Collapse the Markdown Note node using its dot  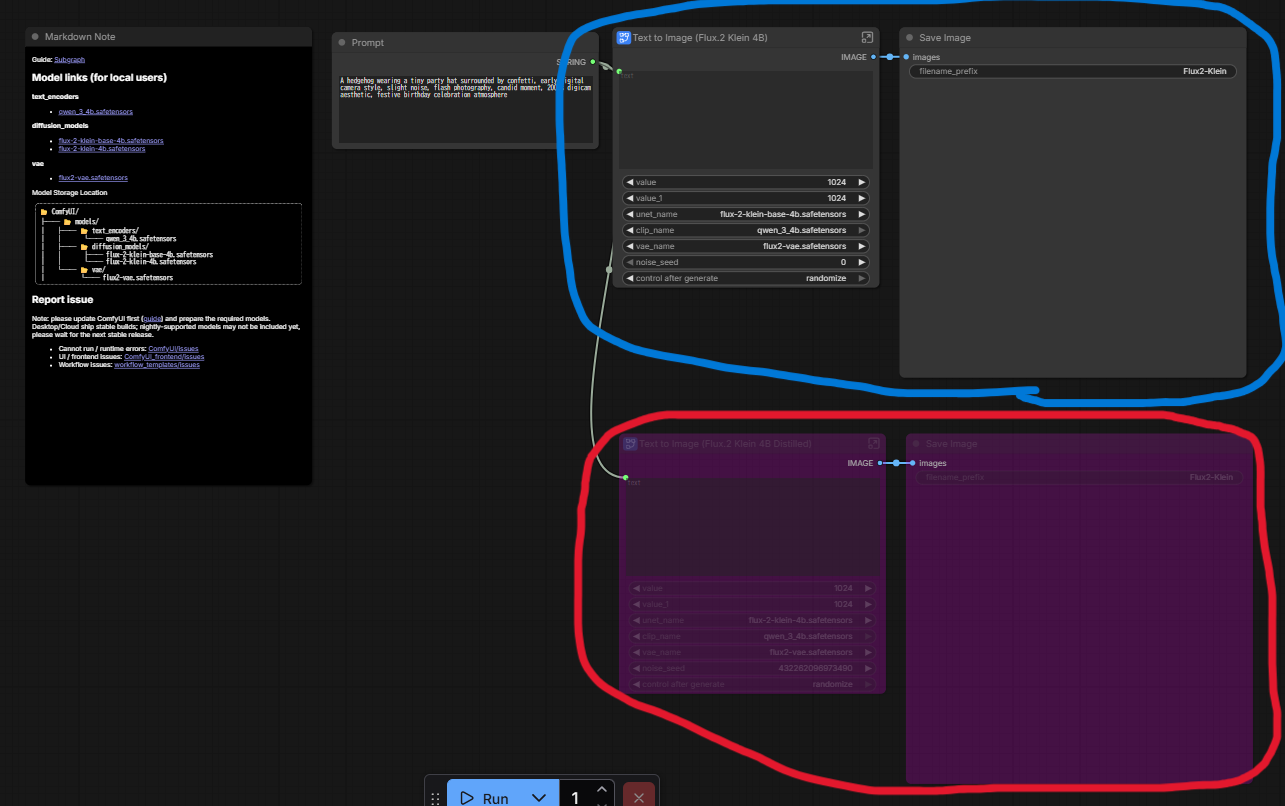coord(35,37)
